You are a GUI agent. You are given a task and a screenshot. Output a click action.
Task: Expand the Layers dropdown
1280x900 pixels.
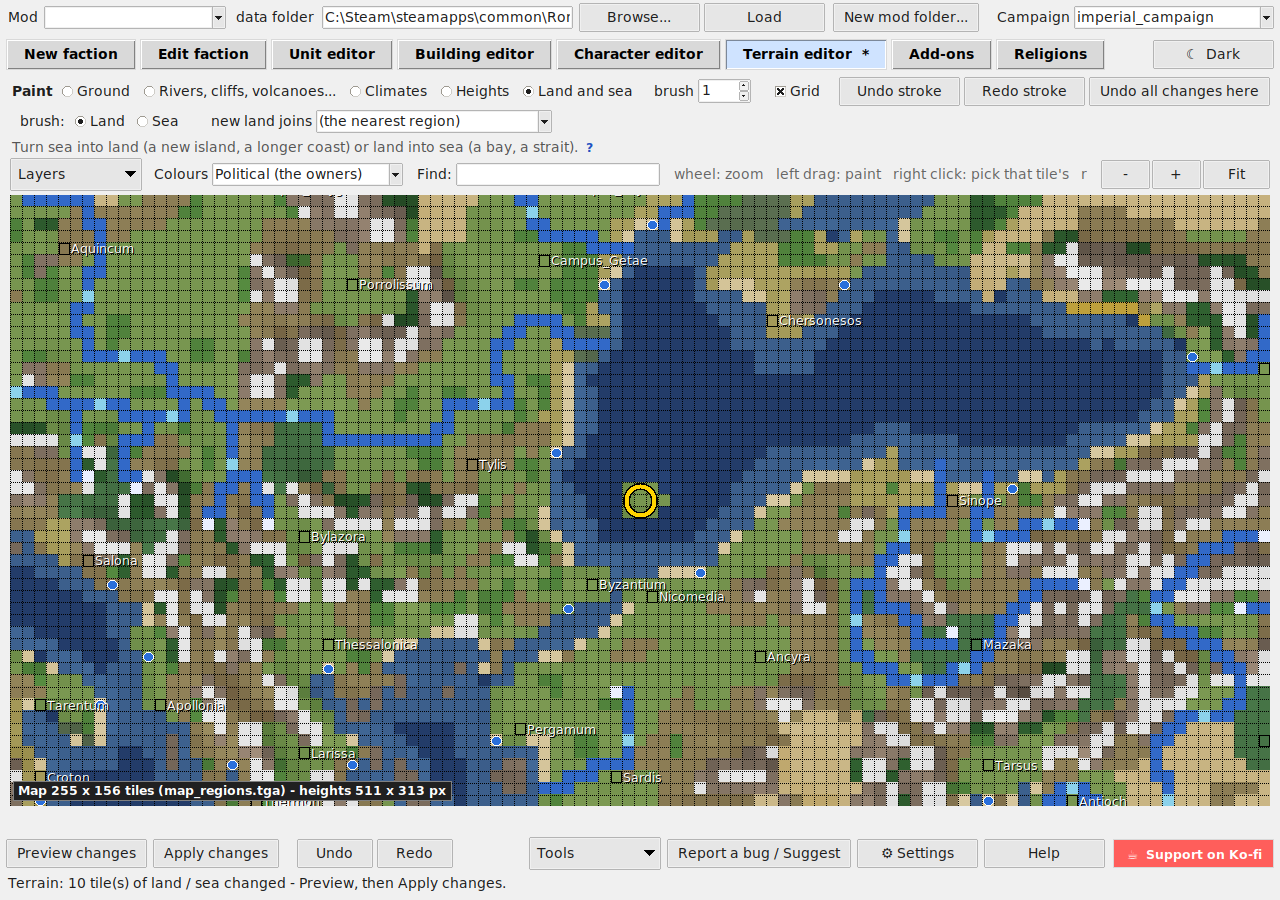[x=76, y=174]
